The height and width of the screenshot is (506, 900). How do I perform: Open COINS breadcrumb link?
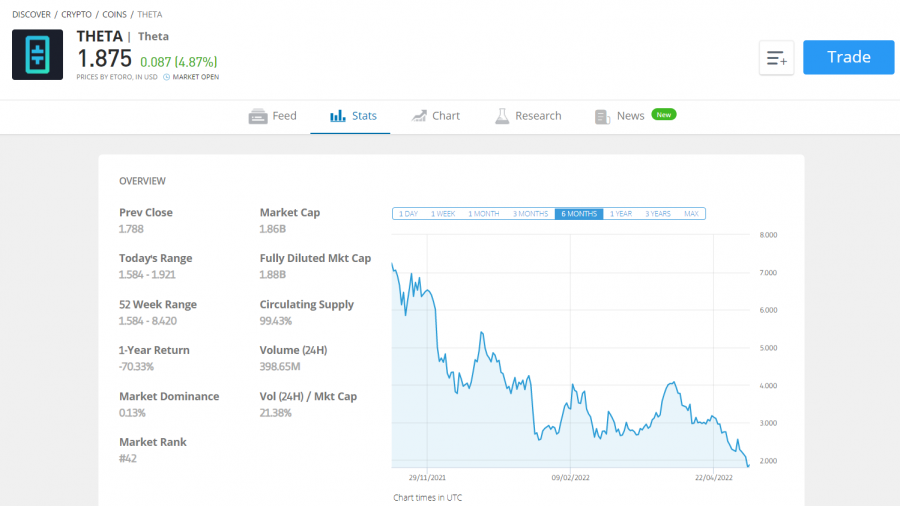(114, 14)
